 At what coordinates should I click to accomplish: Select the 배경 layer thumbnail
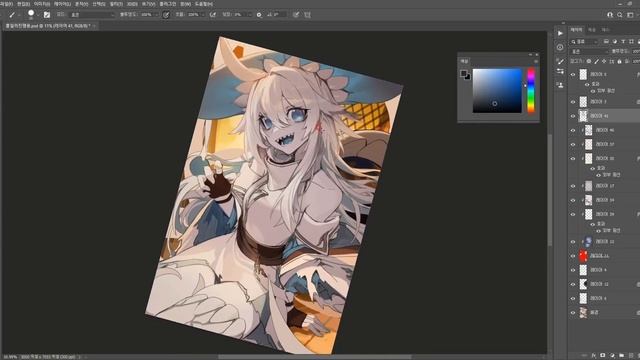tap(583, 313)
